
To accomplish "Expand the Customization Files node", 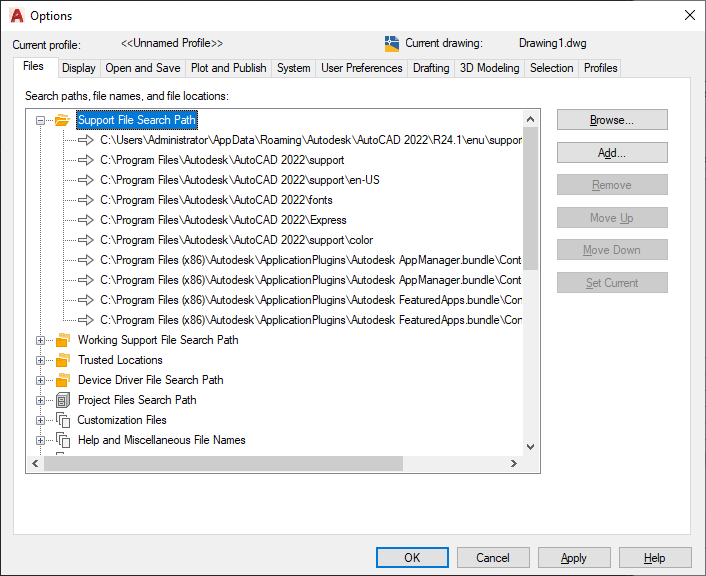I will (x=41, y=420).
